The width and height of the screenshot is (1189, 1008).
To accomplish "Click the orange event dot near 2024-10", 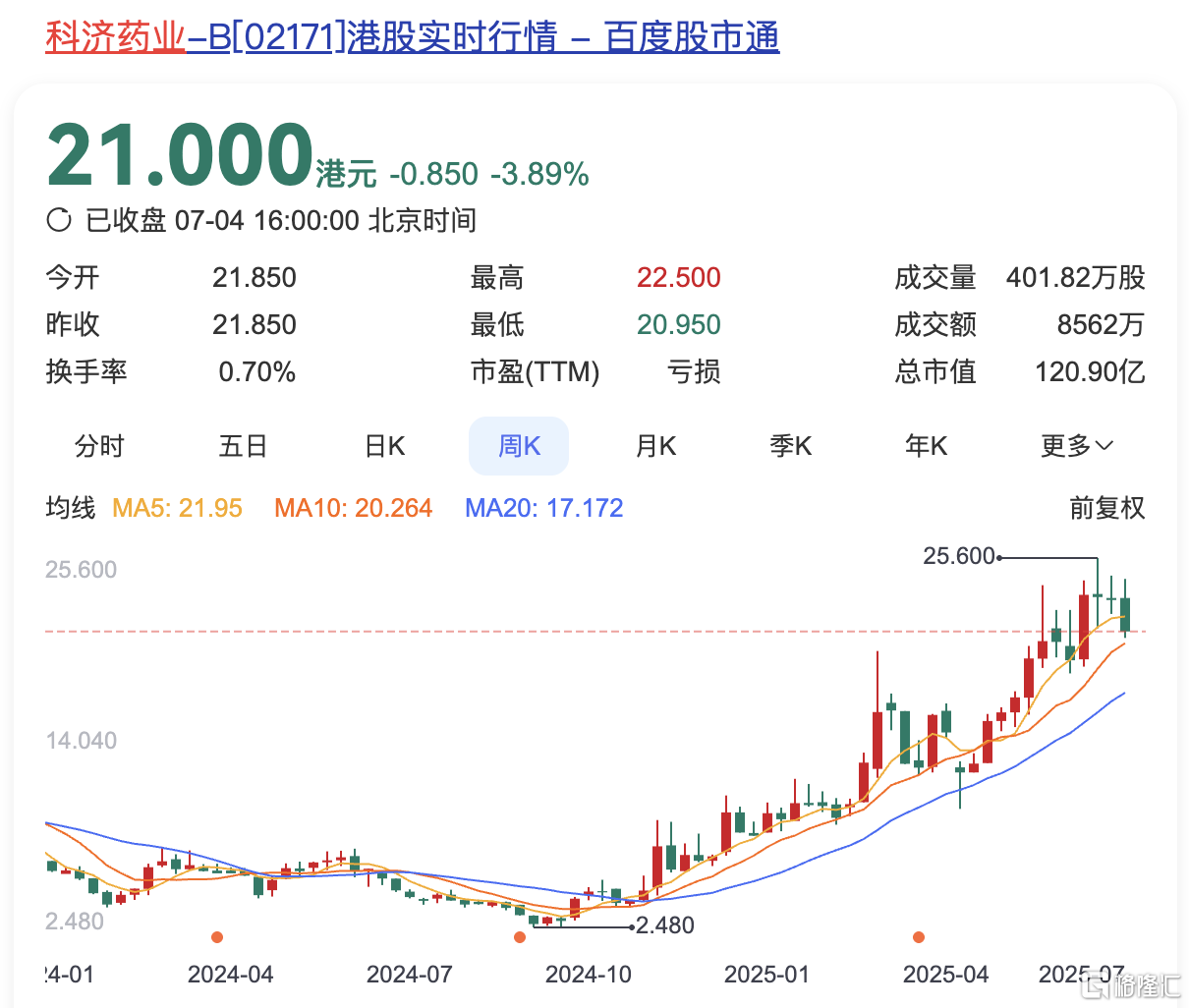I will [520, 937].
